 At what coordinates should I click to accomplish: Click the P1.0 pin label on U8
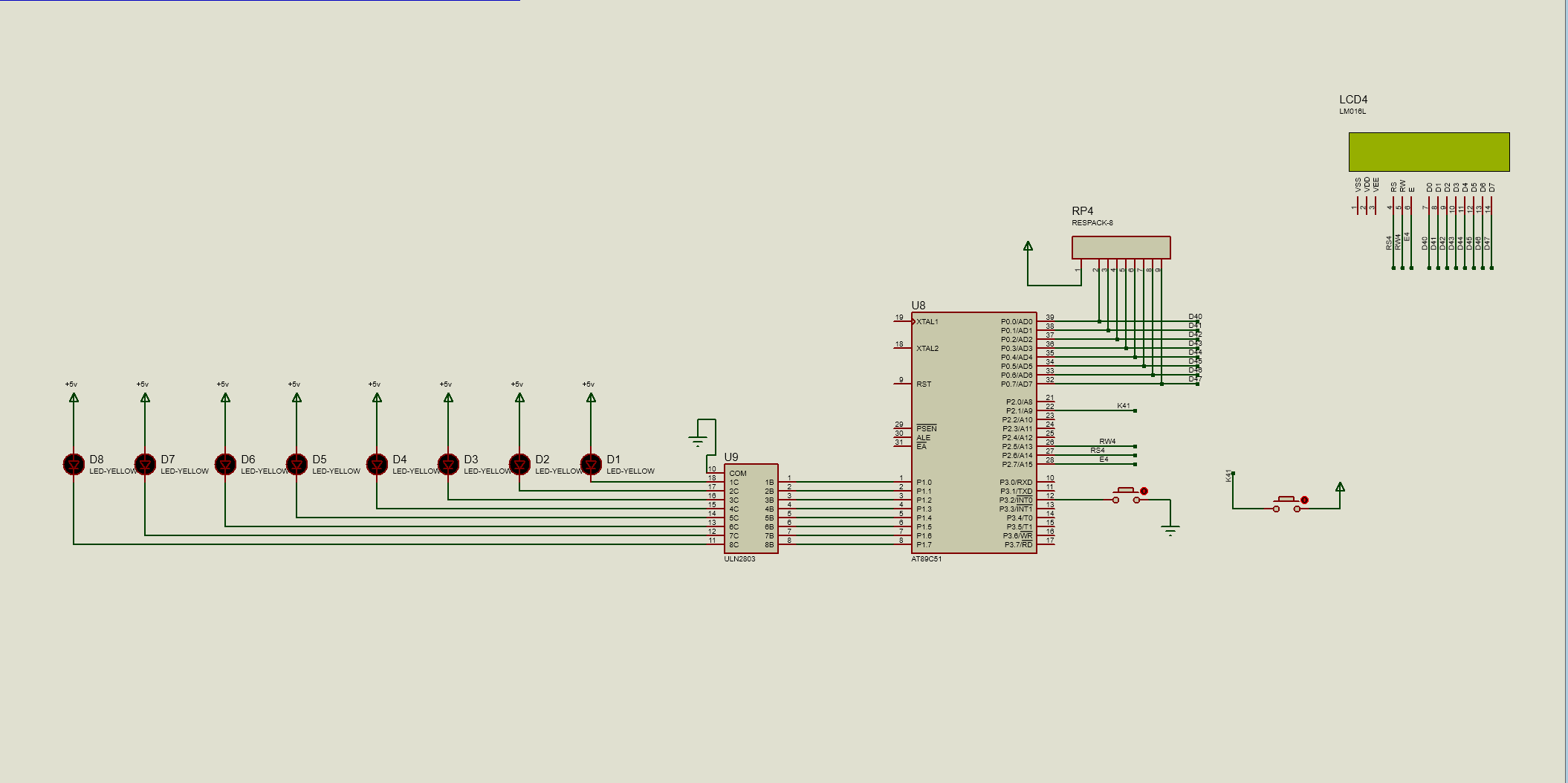point(924,483)
